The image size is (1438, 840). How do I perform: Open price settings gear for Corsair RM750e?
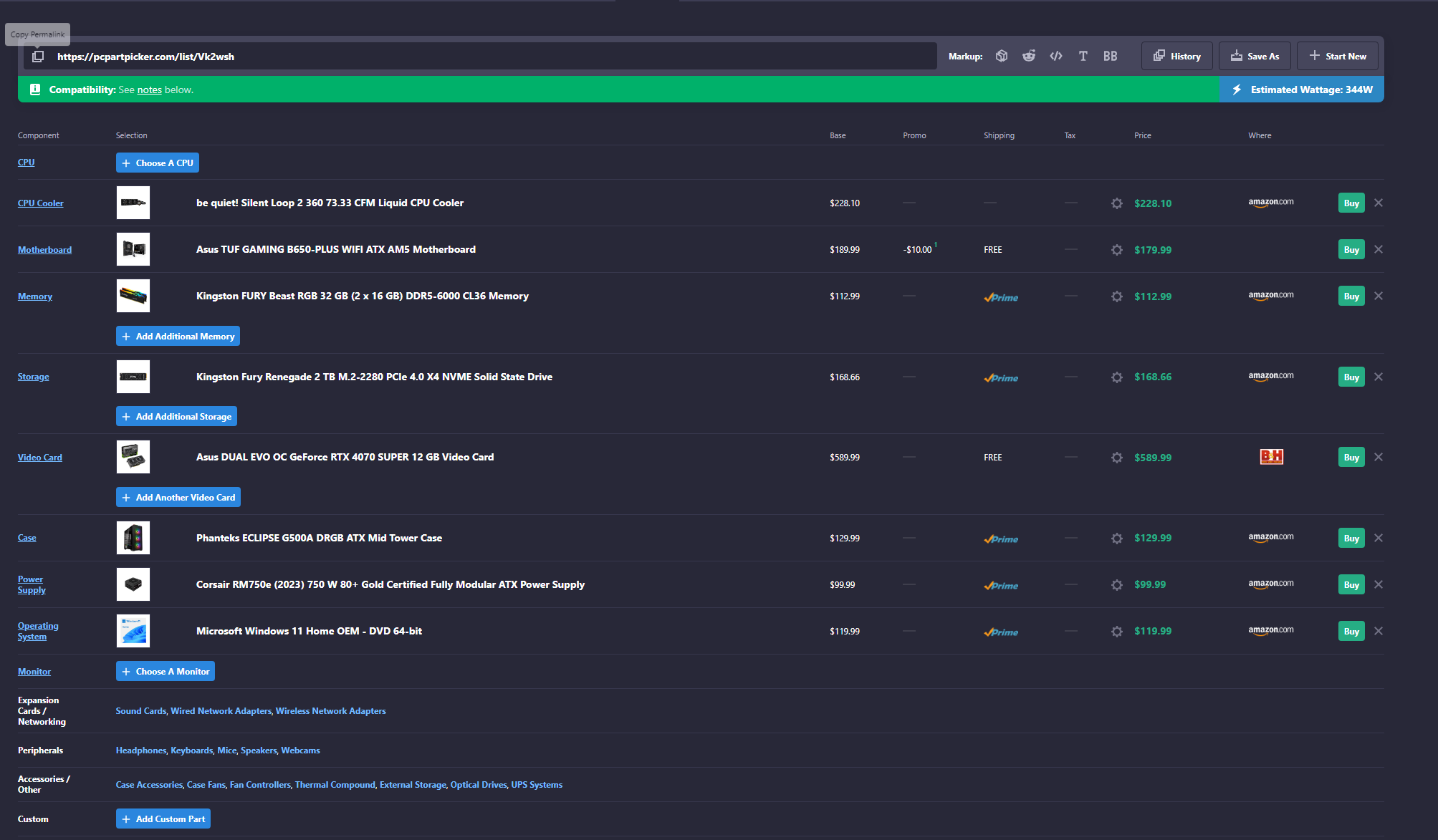1117,585
